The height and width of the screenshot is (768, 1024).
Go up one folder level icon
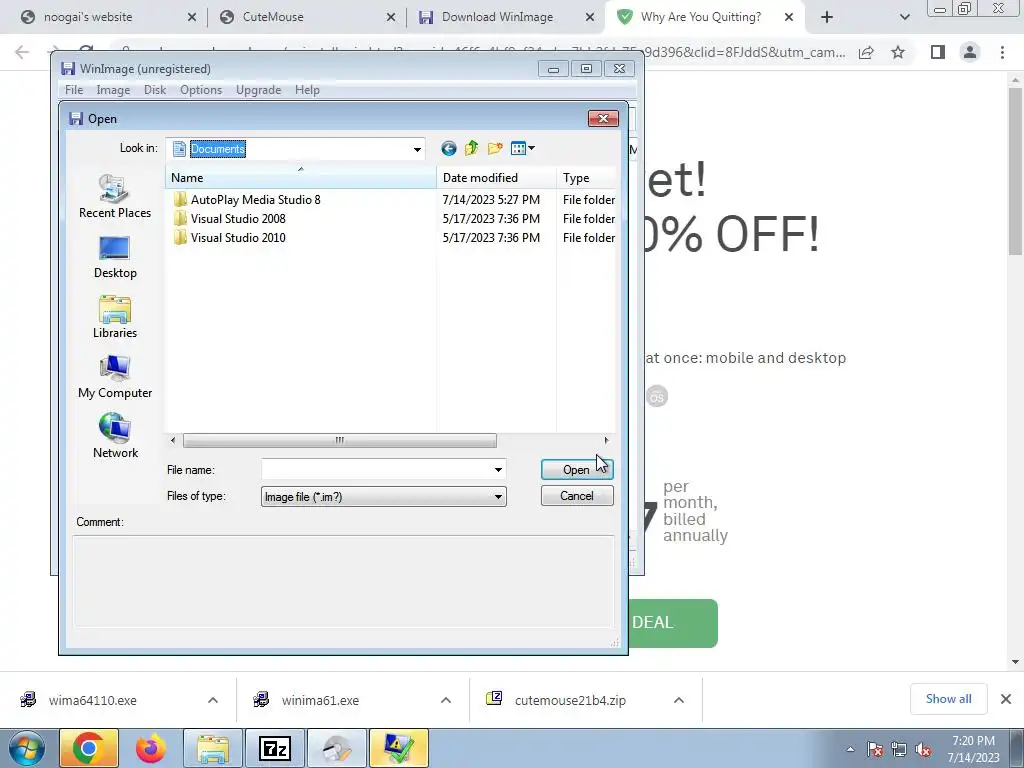472,149
